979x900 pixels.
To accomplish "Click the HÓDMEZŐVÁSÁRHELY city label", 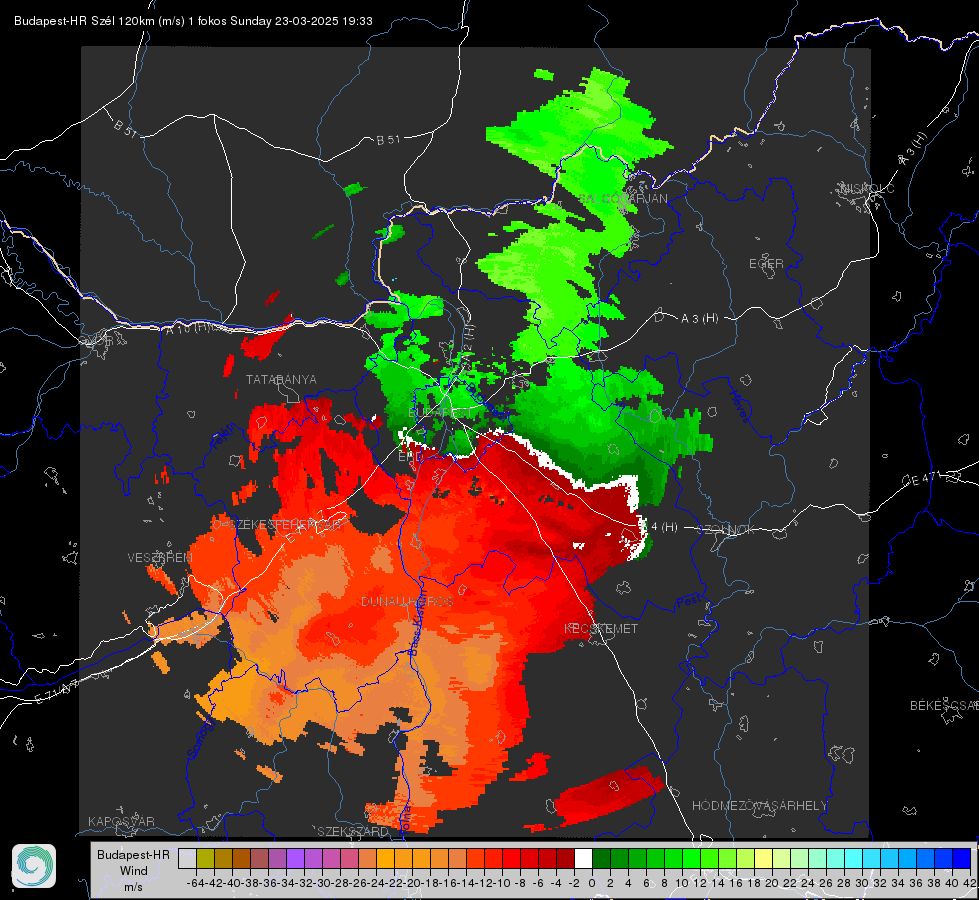I will coord(759,806).
